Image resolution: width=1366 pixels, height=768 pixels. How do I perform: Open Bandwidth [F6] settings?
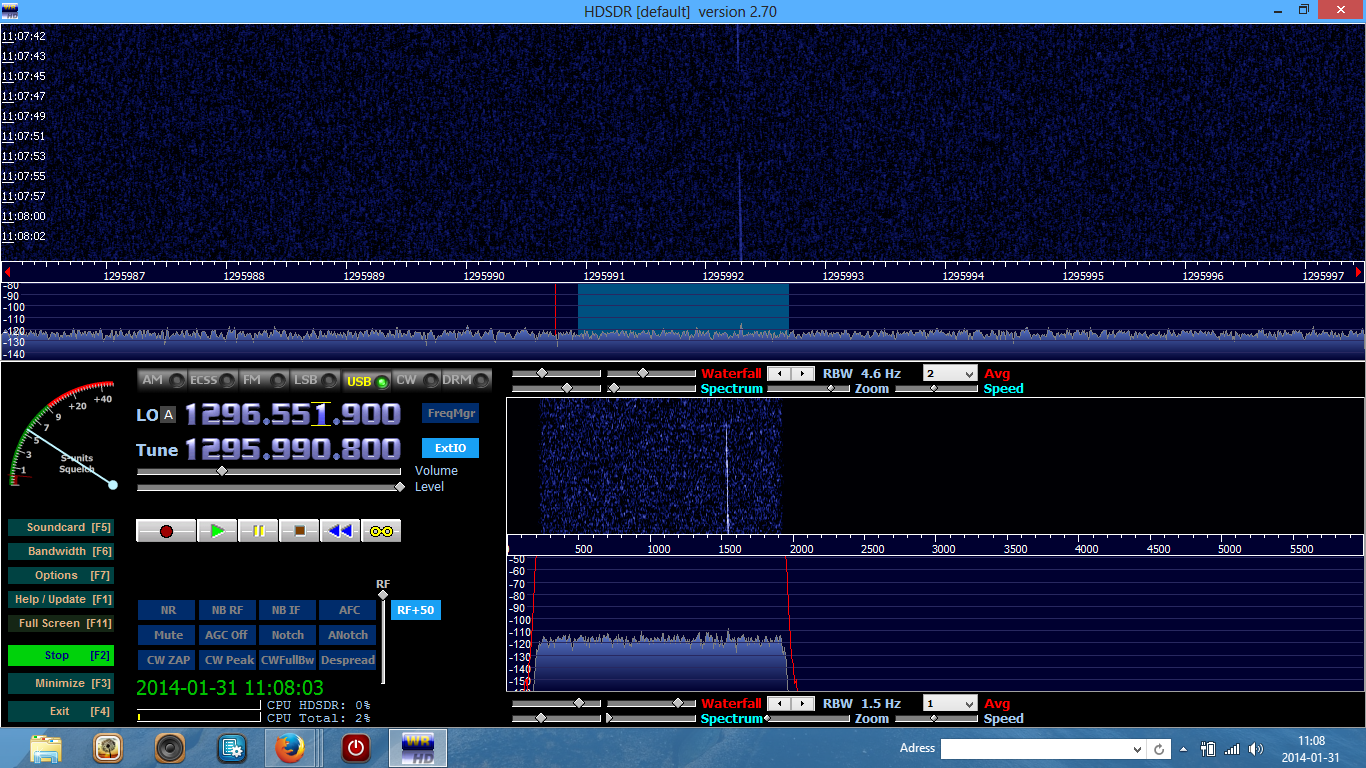[x=60, y=551]
